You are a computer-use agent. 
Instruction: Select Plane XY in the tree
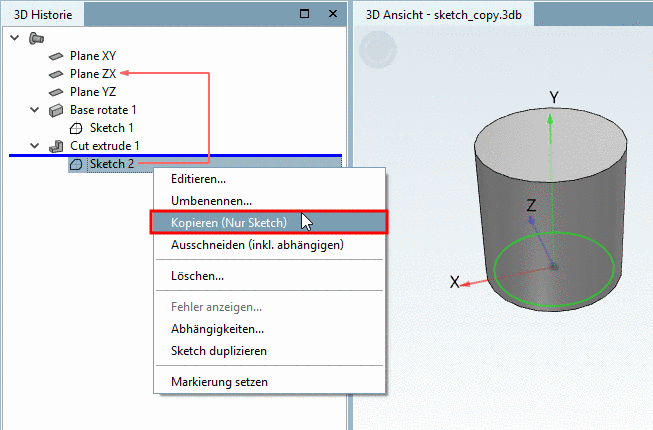tap(93, 56)
